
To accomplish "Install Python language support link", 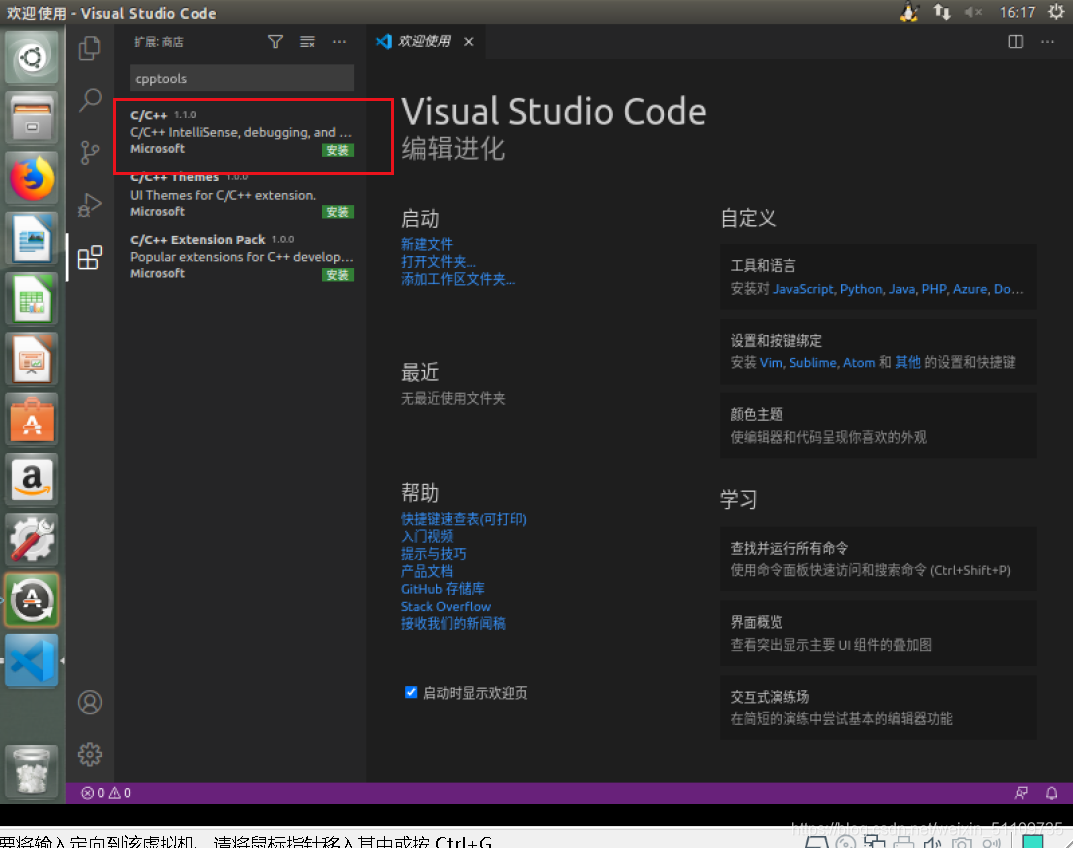I will click(861, 289).
